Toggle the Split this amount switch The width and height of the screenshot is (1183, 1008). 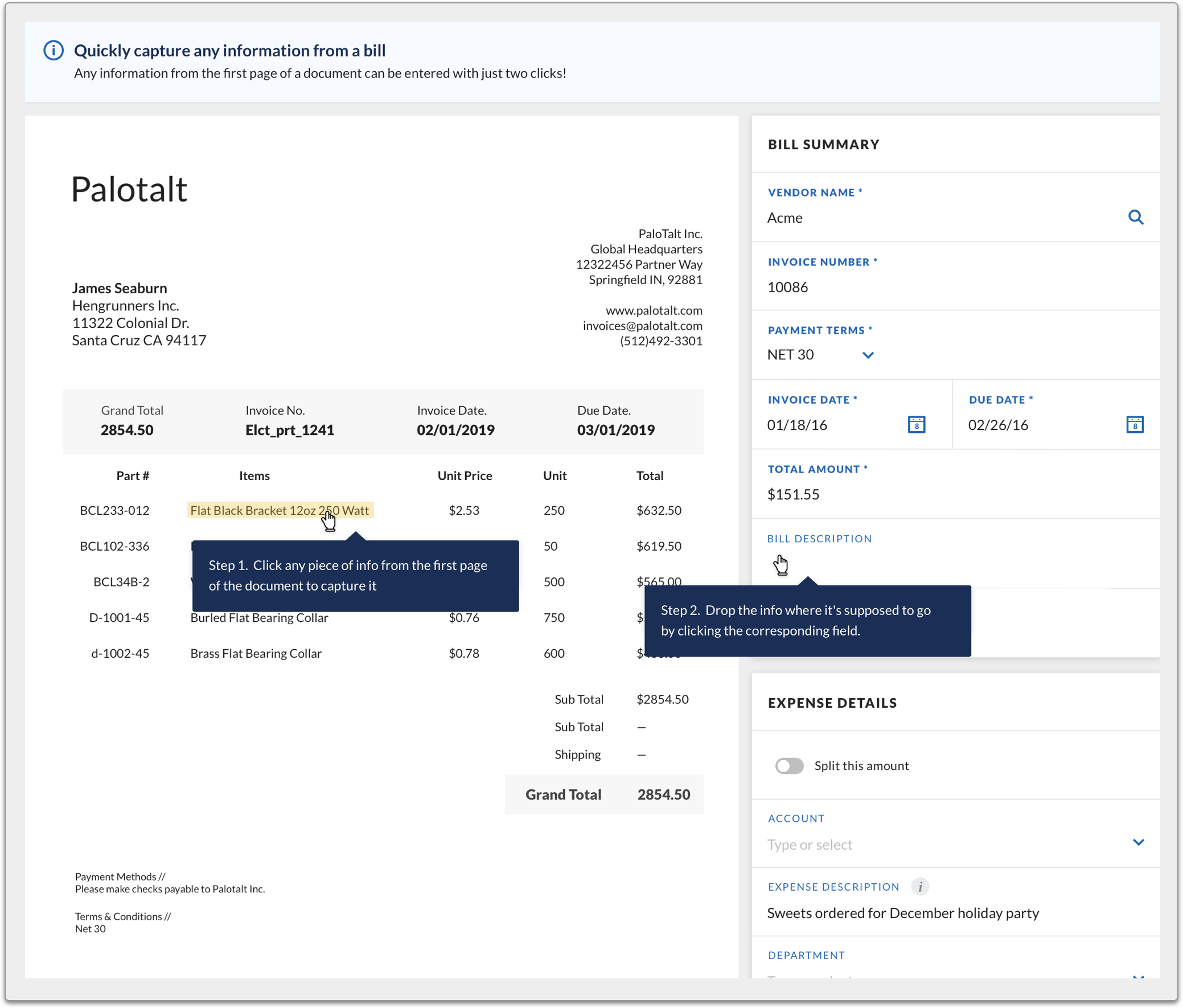788,765
